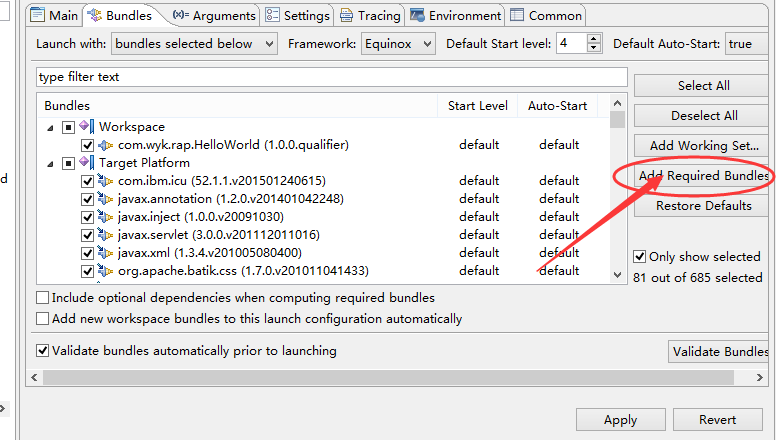Open the Settings tab

click(x=297, y=15)
